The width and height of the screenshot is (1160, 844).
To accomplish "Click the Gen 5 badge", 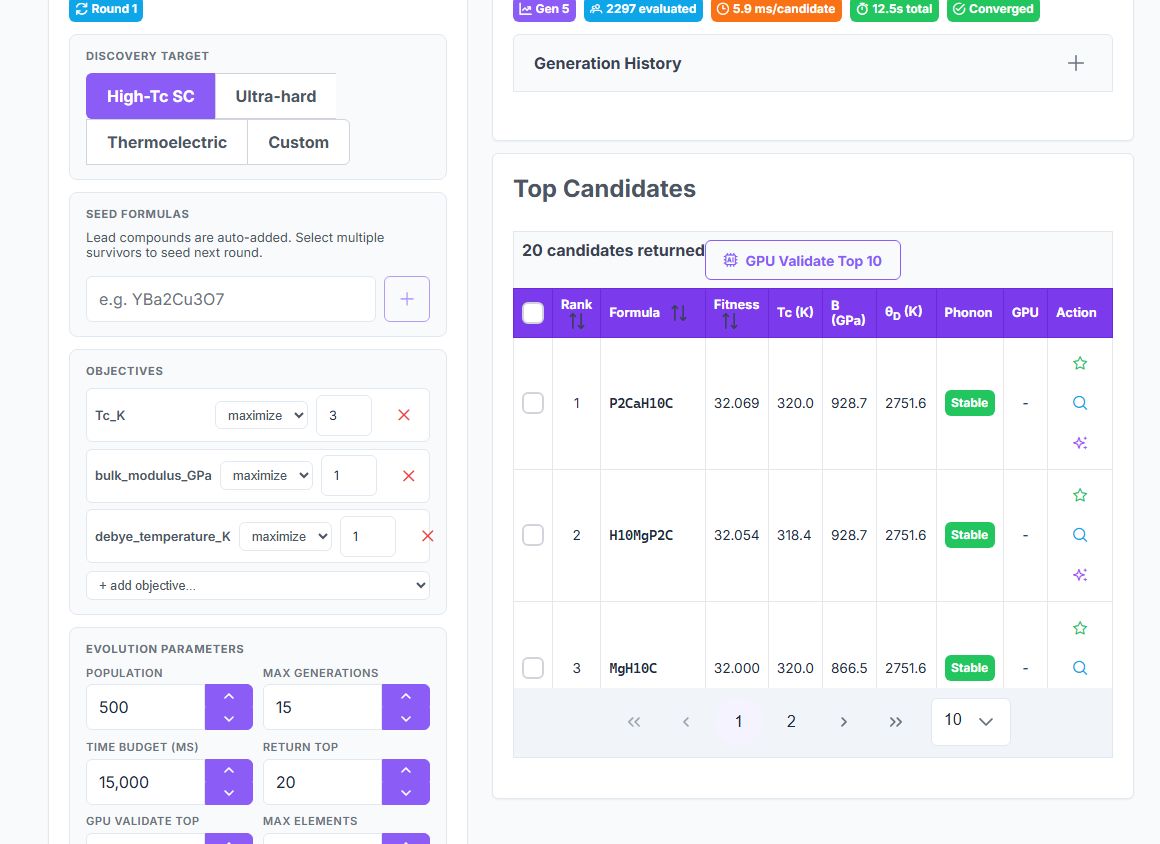I will click(x=544, y=10).
